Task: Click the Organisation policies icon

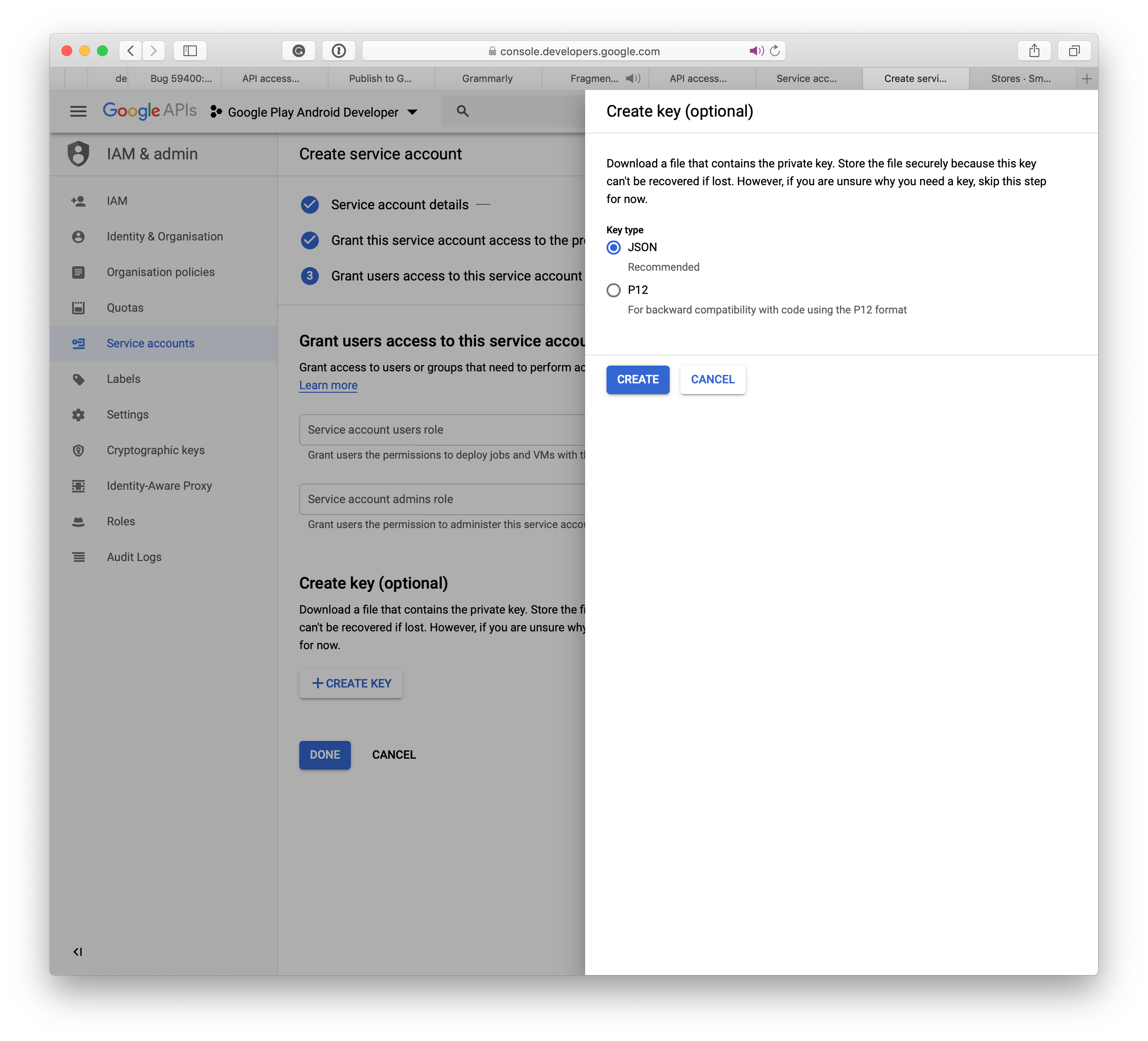Action: point(79,272)
